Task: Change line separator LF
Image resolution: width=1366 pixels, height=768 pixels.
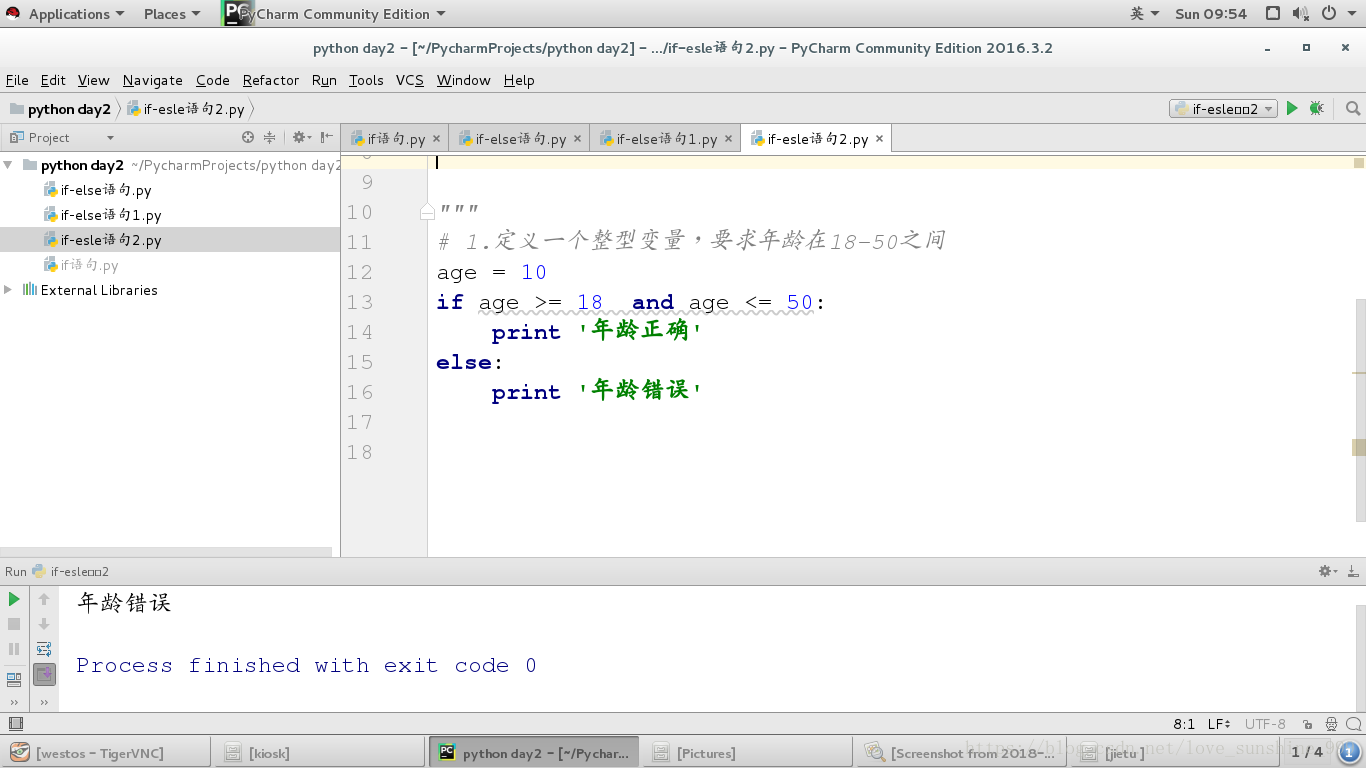Action: pyautogui.click(x=1219, y=724)
